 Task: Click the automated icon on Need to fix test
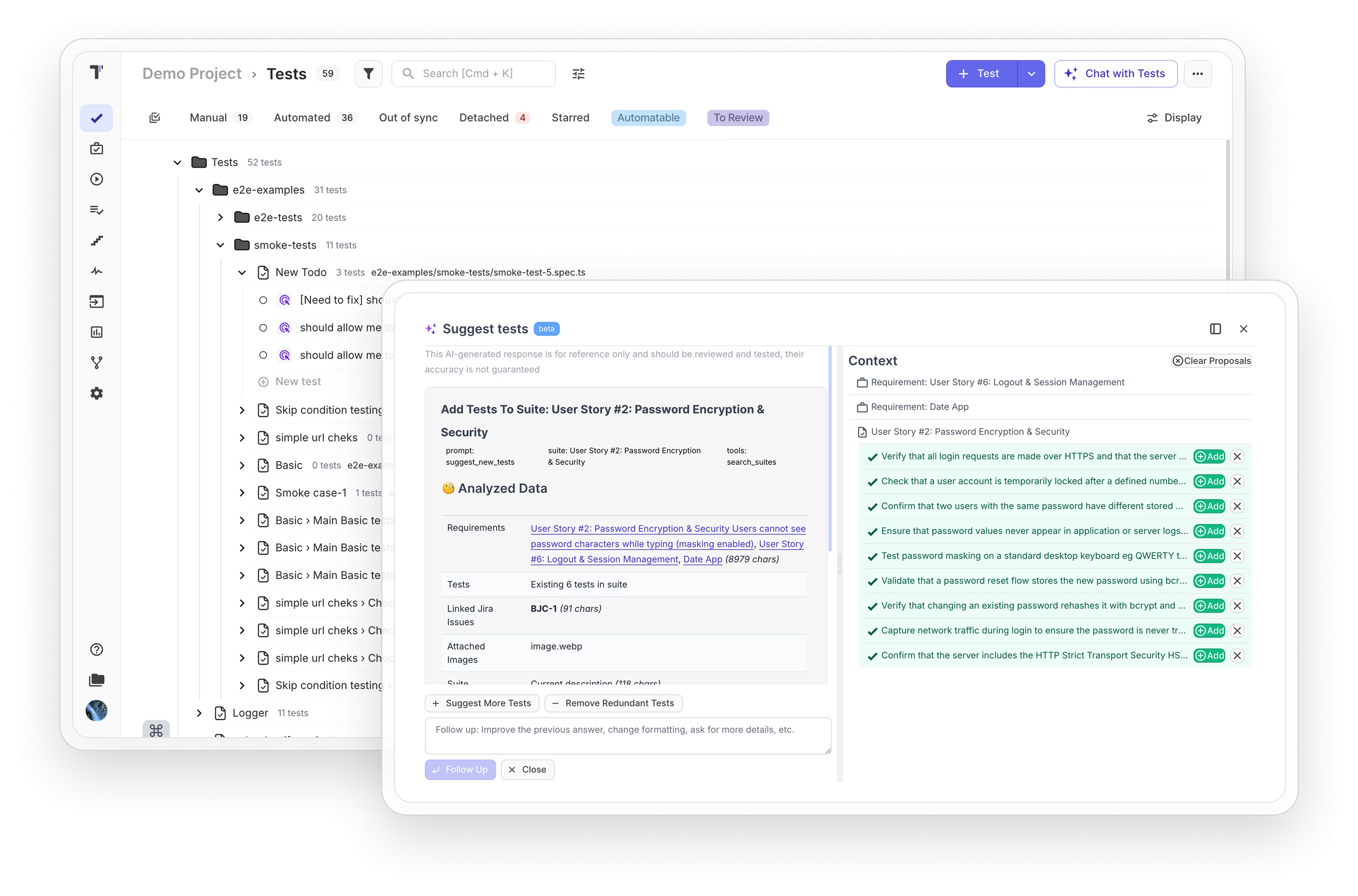[285, 300]
